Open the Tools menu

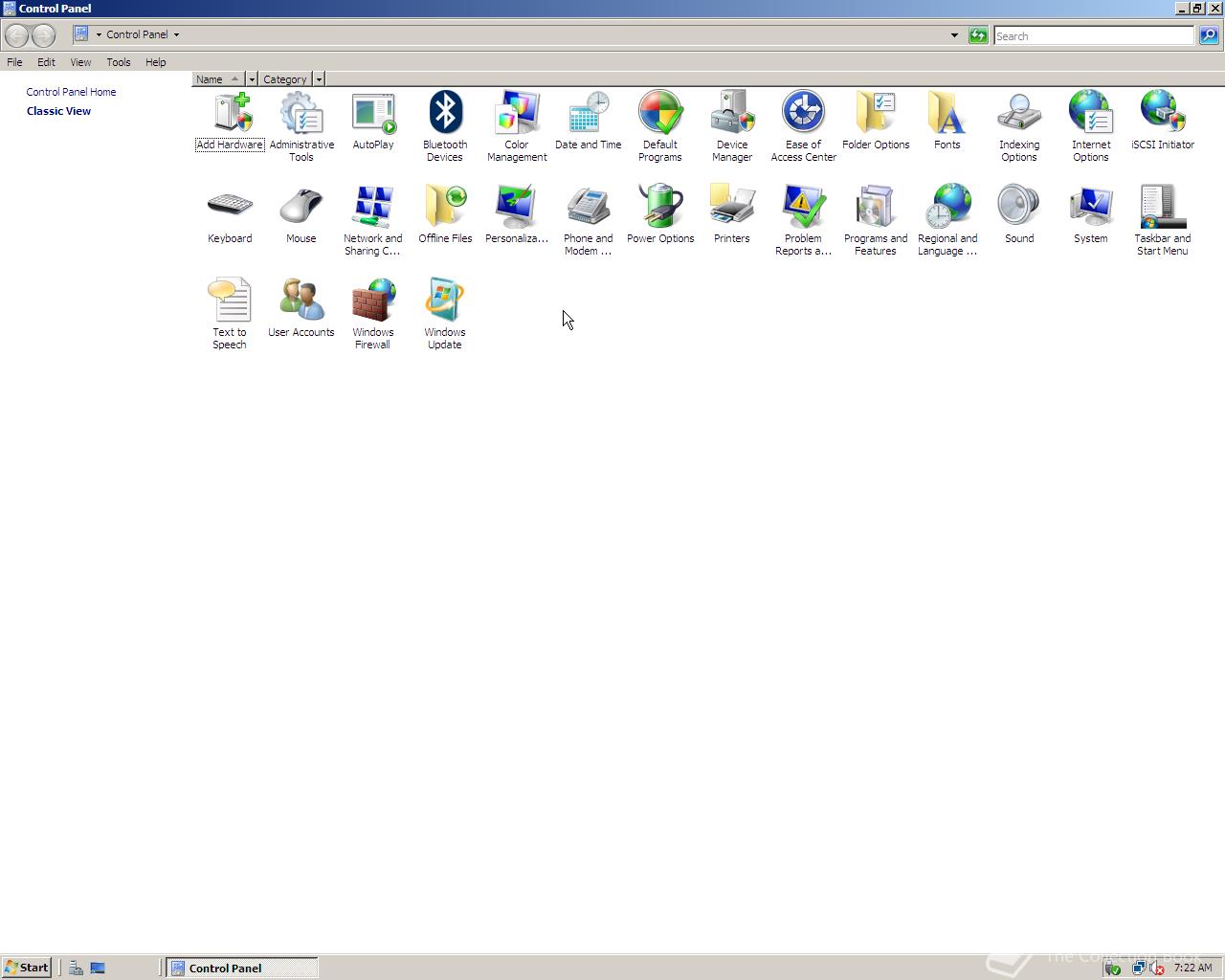tap(119, 62)
